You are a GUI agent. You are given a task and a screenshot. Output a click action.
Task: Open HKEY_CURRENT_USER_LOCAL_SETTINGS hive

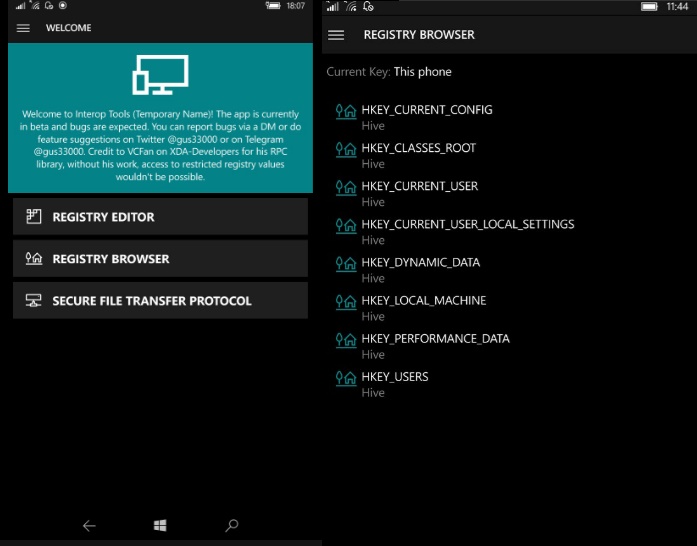tap(467, 224)
